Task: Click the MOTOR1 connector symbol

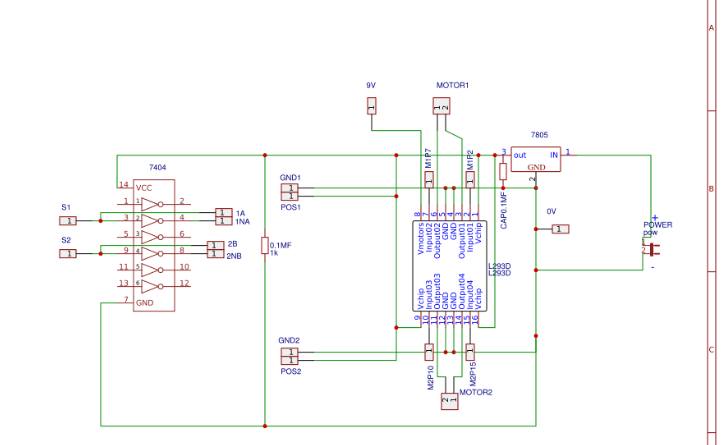Action: pyautogui.click(x=441, y=105)
